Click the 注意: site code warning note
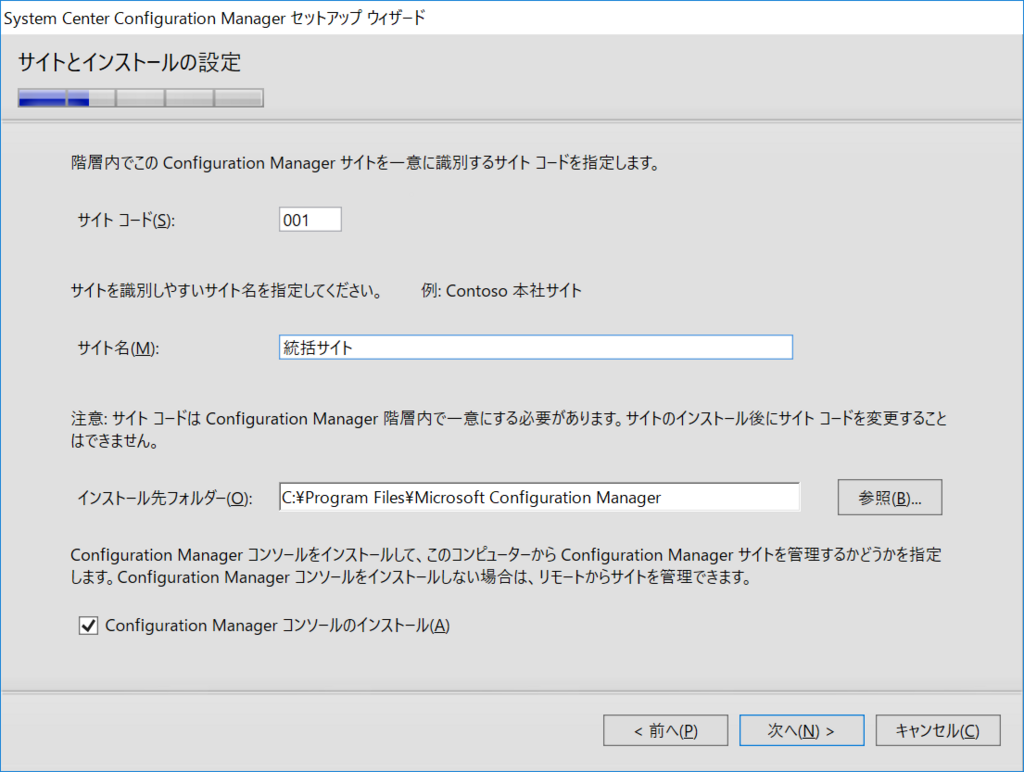 [x=509, y=430]
